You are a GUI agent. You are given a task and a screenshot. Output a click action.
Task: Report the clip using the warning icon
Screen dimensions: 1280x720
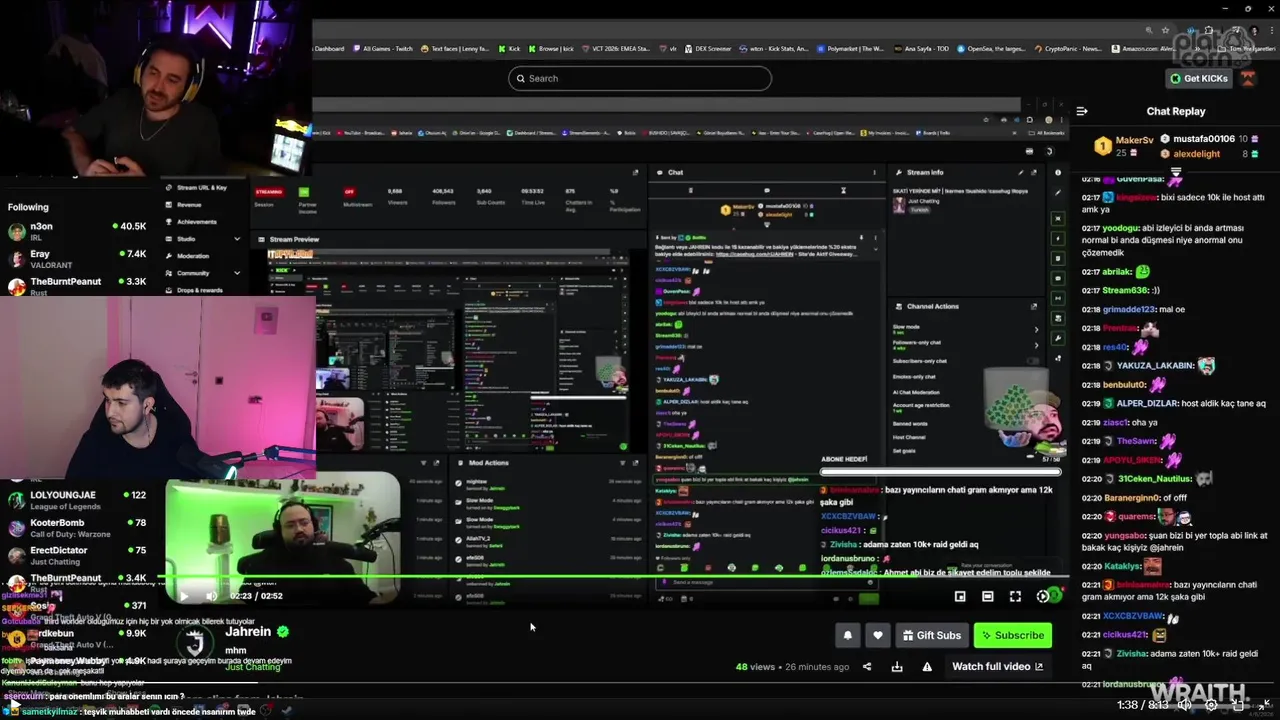point(927,667)
